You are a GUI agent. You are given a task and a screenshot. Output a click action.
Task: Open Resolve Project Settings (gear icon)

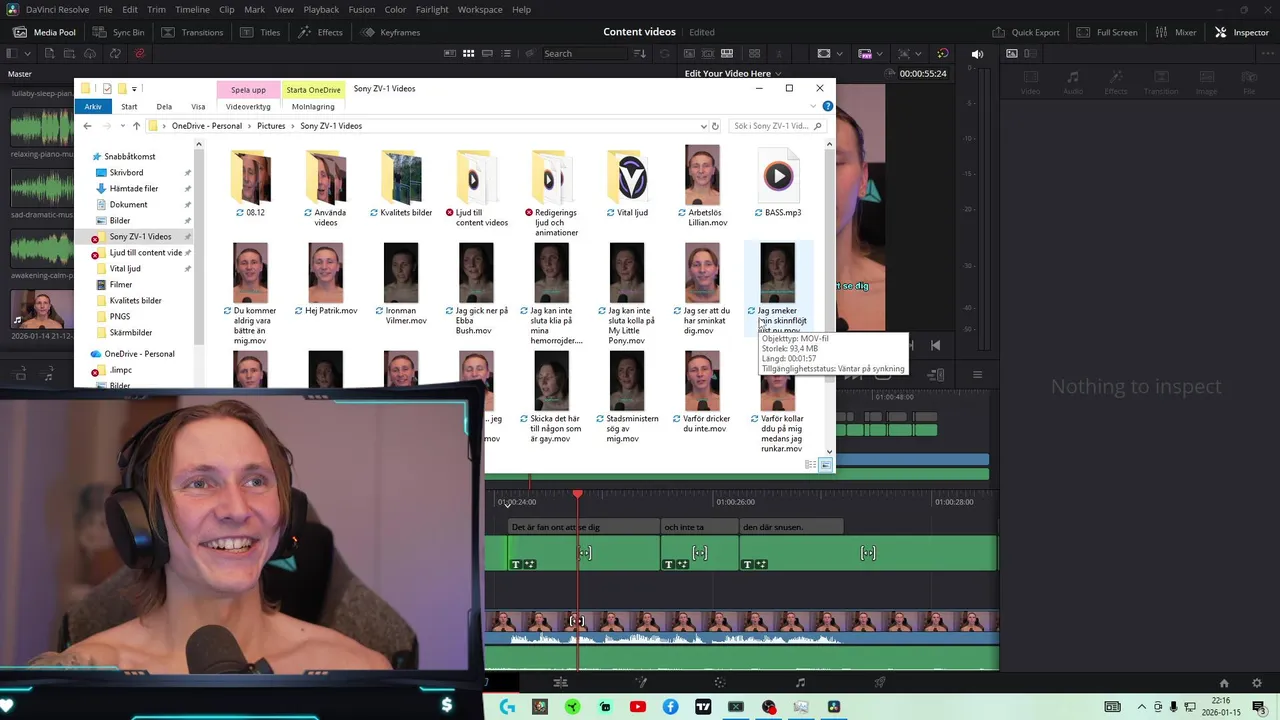(1257, 683)
